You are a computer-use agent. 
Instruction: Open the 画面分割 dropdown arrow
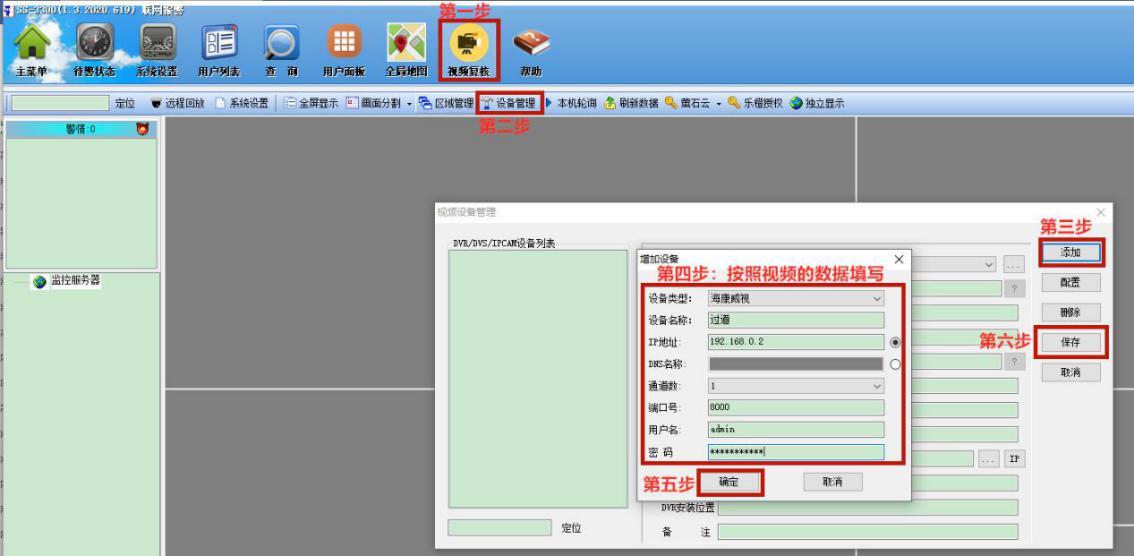409,103
